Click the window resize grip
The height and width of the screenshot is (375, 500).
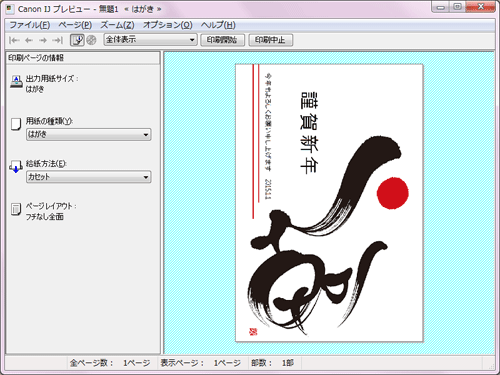point(491,366)
